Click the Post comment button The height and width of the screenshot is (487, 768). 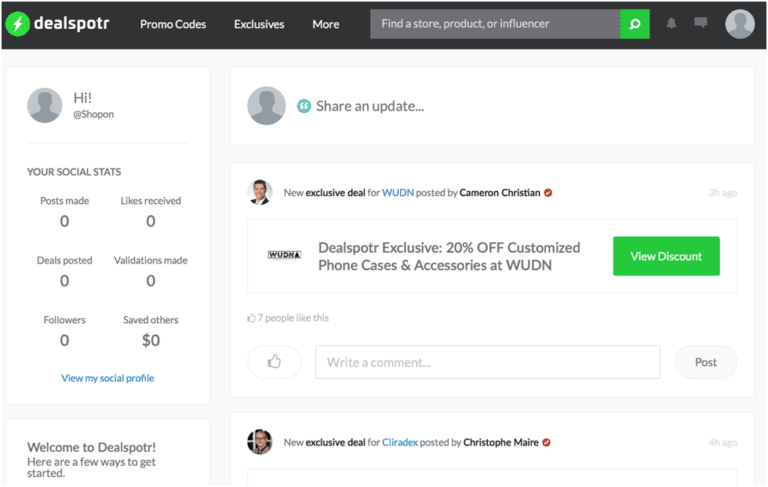[706, 362]
